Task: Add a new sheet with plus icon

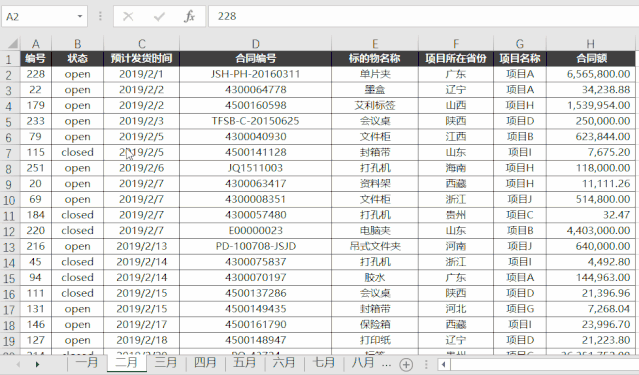Action: [x=406, y=364]
